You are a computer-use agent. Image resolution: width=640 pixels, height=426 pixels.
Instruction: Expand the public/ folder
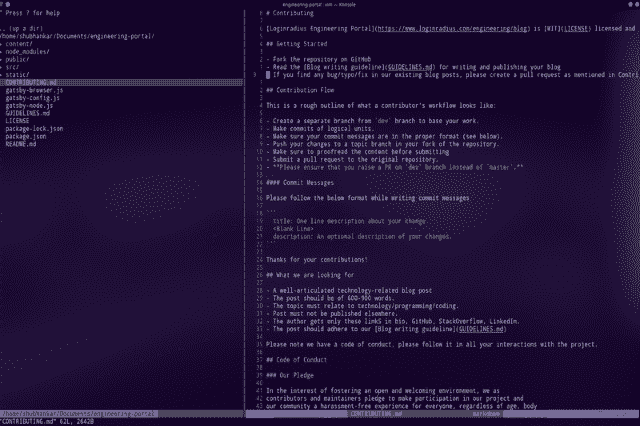coord(17,59)
